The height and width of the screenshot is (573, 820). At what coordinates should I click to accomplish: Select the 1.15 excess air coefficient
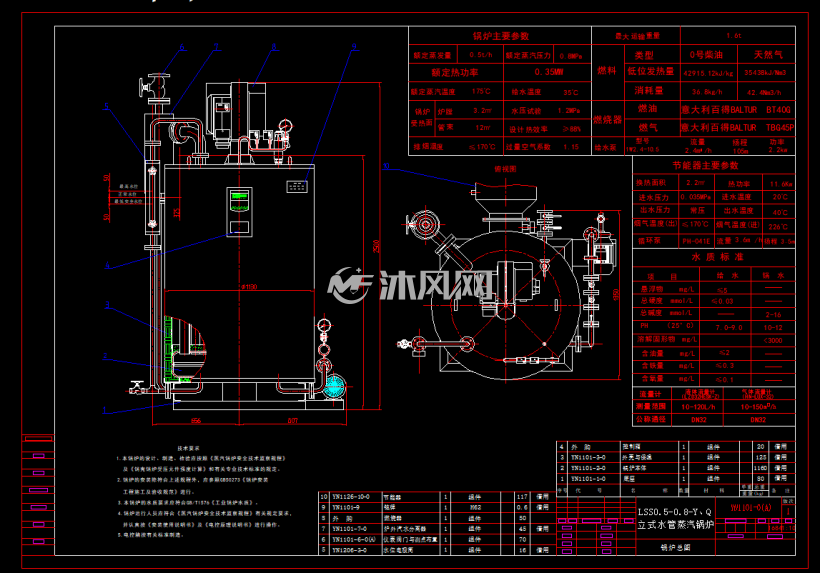pos(571,147)
